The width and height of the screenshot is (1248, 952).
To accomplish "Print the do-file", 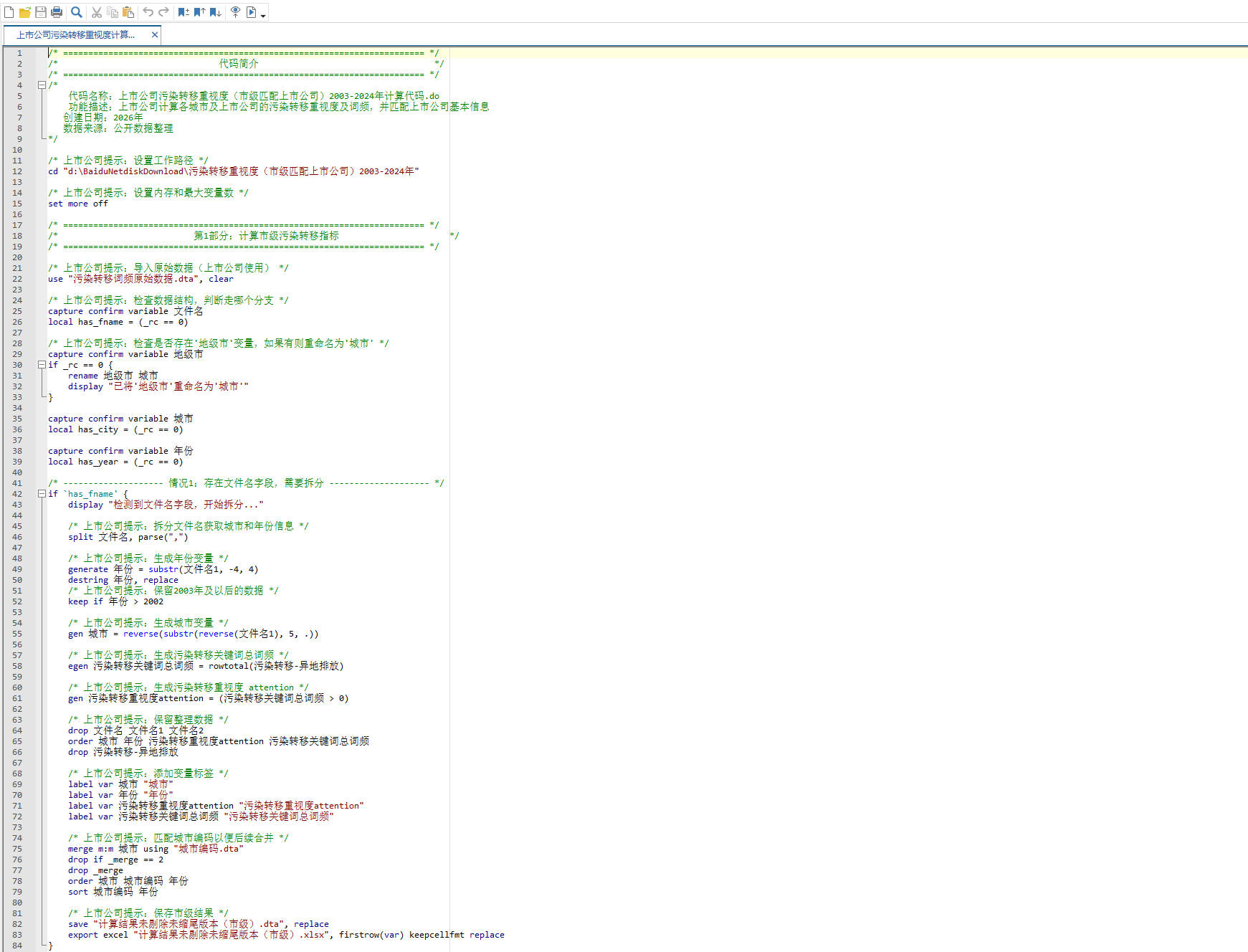I will (x=57, y=12).
